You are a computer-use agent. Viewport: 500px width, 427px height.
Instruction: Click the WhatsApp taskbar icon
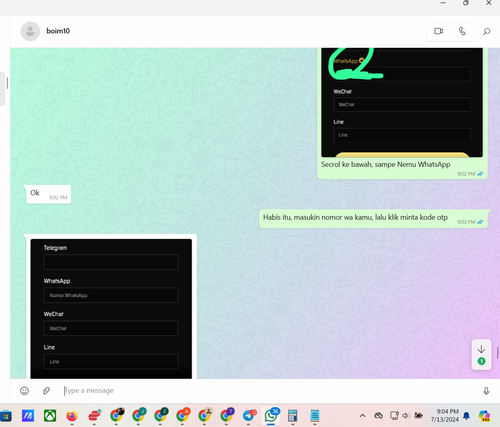point(271,416)
